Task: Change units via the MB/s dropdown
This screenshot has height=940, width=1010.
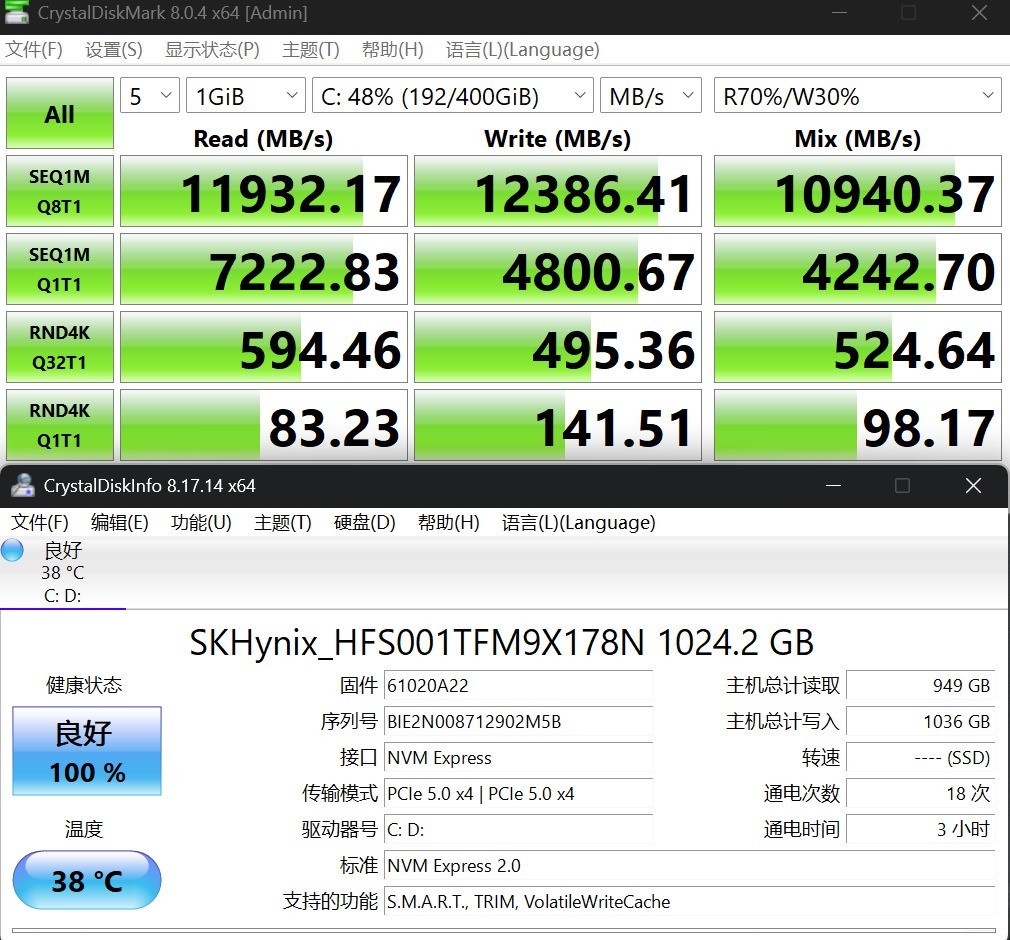Action: [x=650, y=95]
